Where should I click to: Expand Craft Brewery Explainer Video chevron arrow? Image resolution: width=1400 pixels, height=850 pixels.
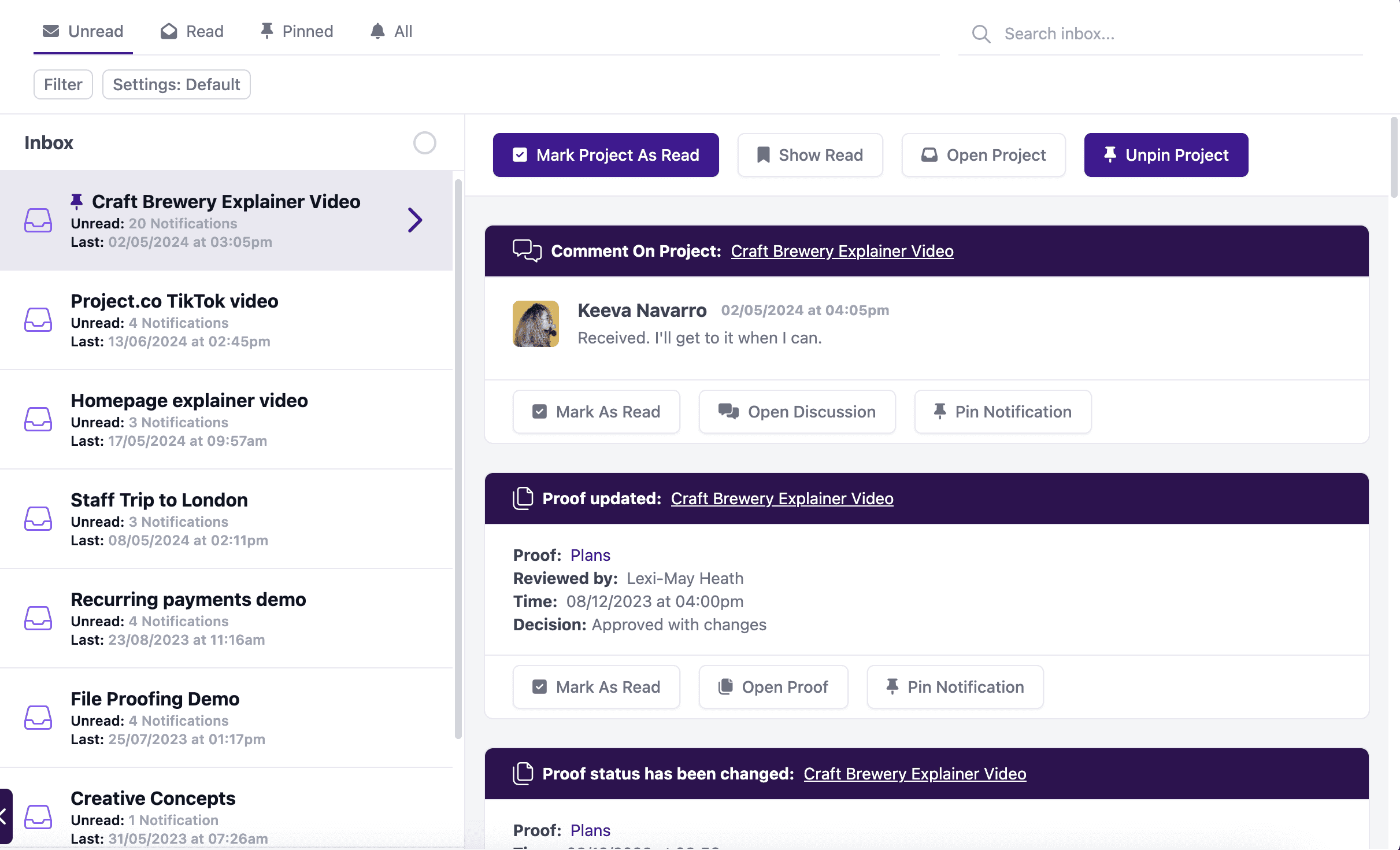(x=415, y=220)
